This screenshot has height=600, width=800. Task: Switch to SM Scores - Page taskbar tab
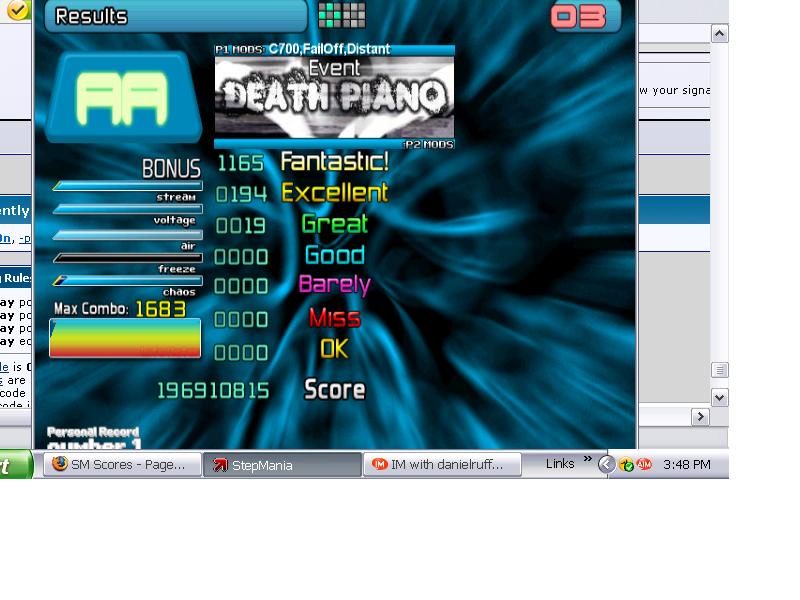point(122,464)
